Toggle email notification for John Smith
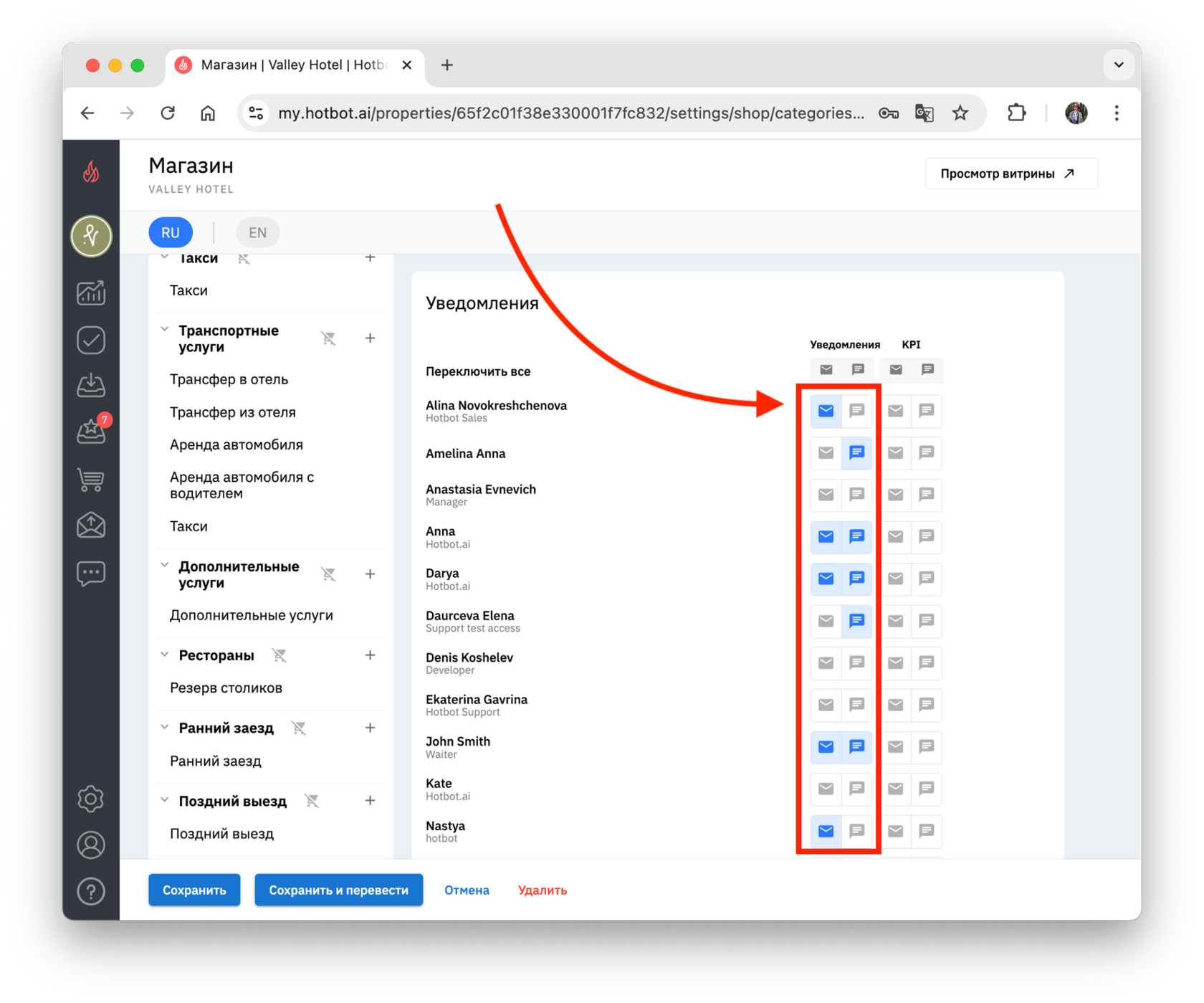1204x1003 pixels. tap(826, 747)
